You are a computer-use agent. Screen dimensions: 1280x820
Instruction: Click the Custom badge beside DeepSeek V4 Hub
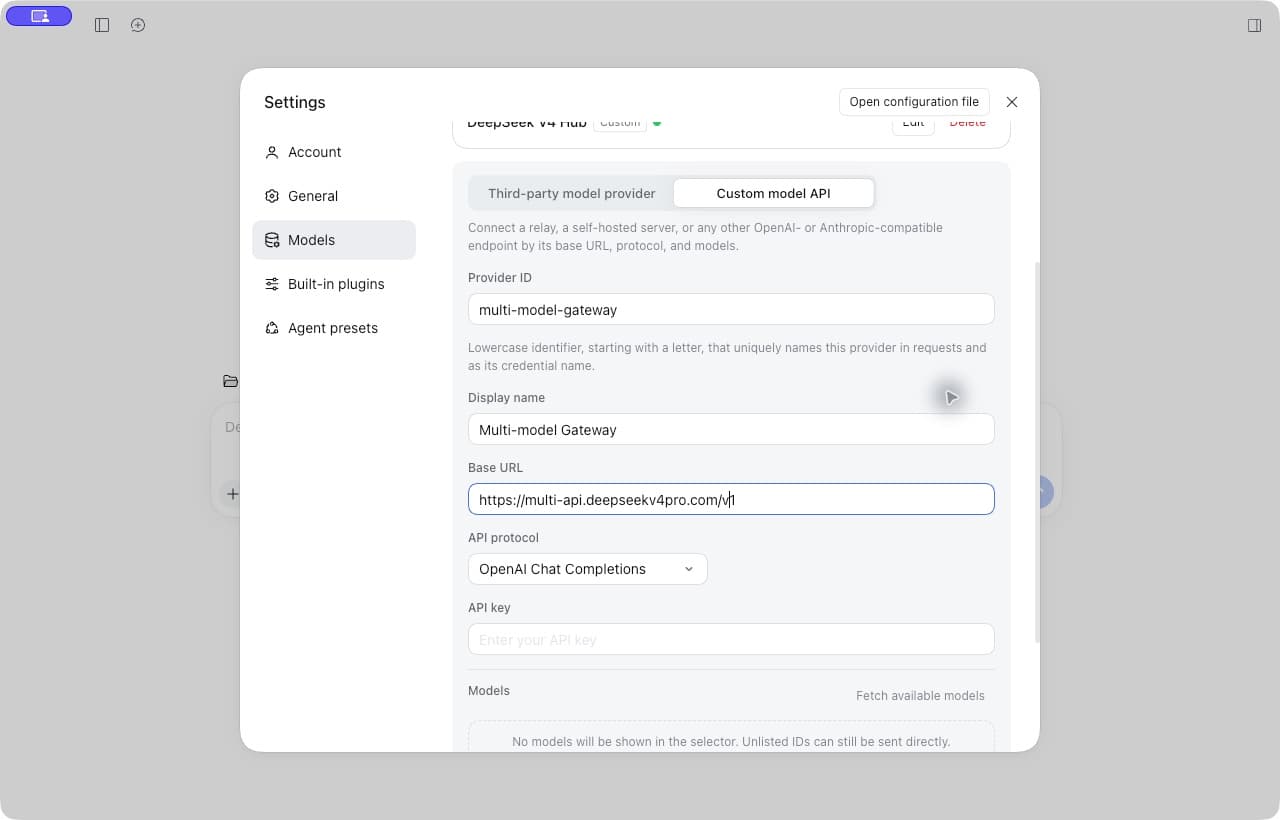(620, 123)
